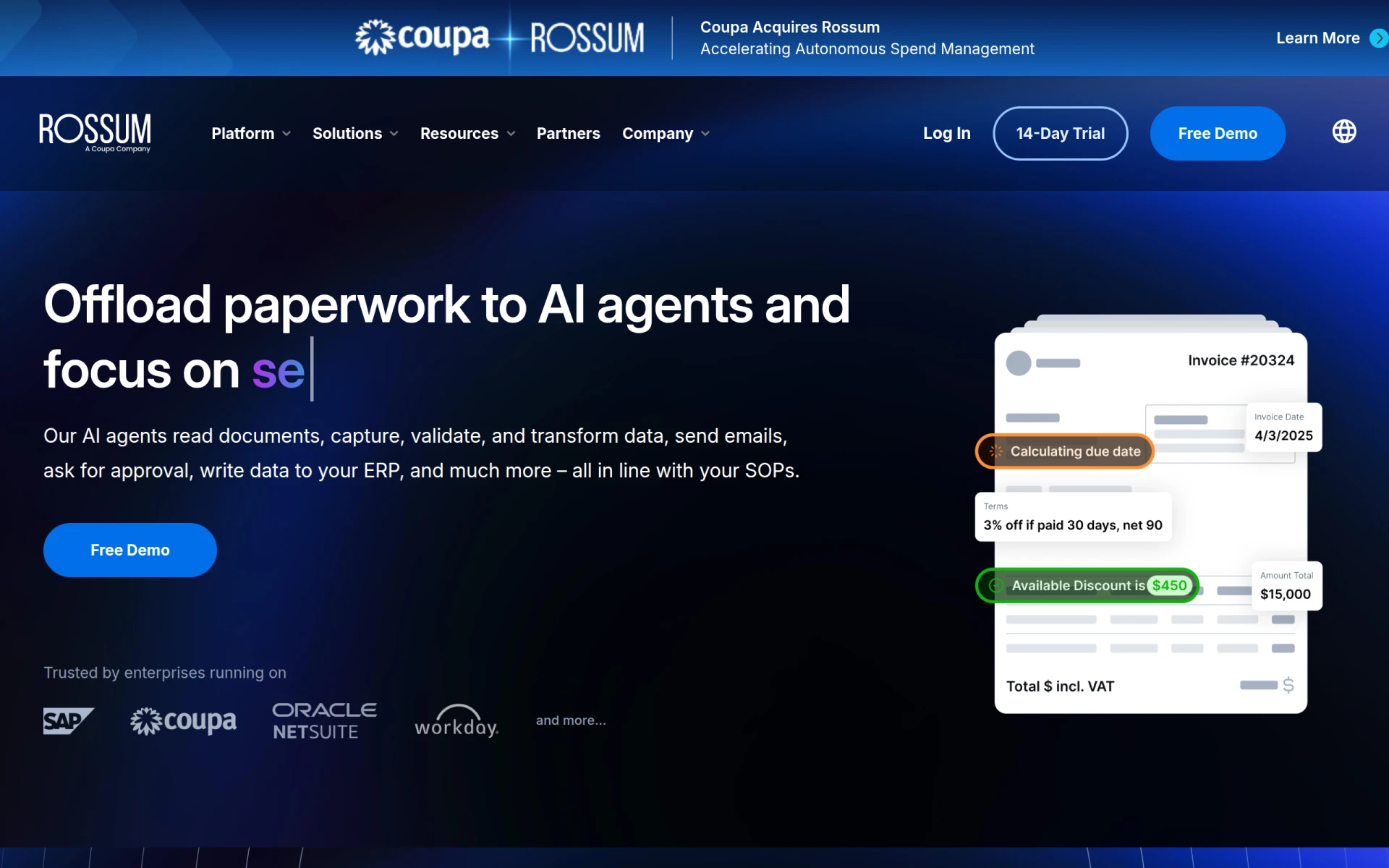Click Learn More in top banner
Image resolution: width=1389 pixels, height=868 pixels.
point(1317,38)
